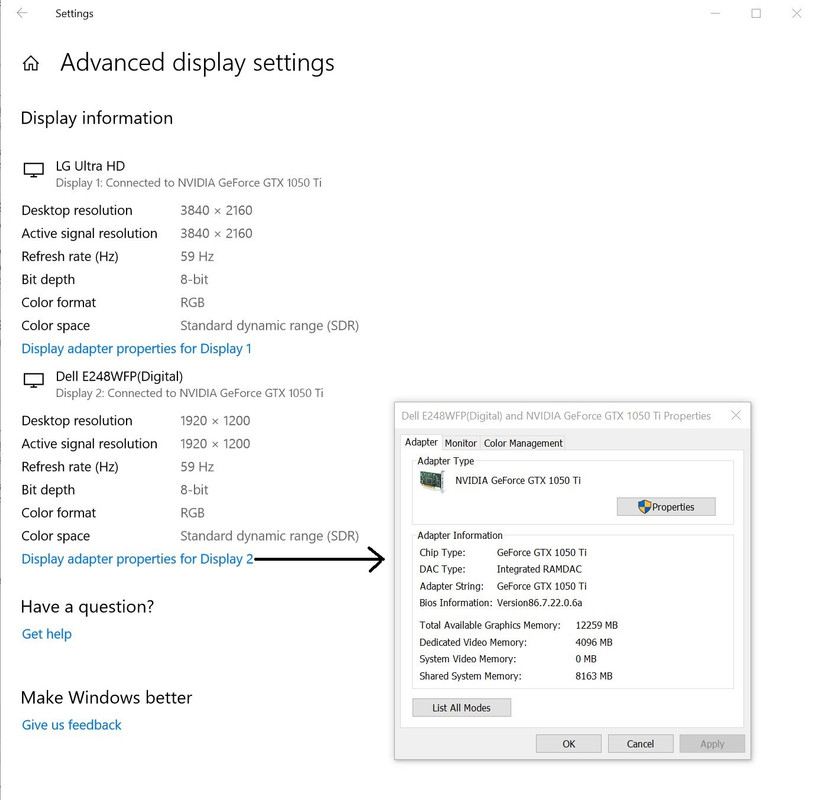The width and height of the screenshot is (818, 800).
Task: Open Display adapter properties for Display 1
Action: [x=137, y=349]
